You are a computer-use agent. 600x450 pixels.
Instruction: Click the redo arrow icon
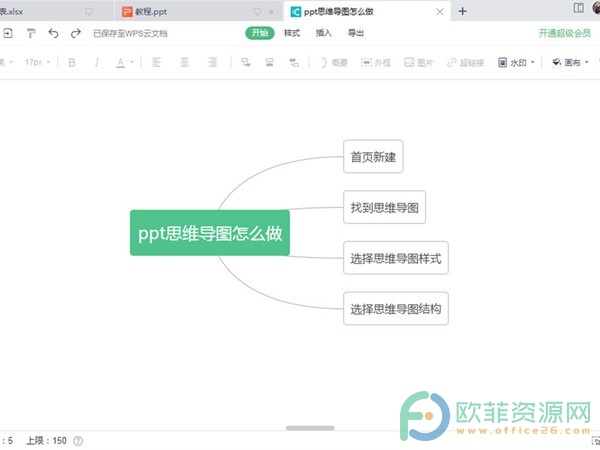(76, 33)
